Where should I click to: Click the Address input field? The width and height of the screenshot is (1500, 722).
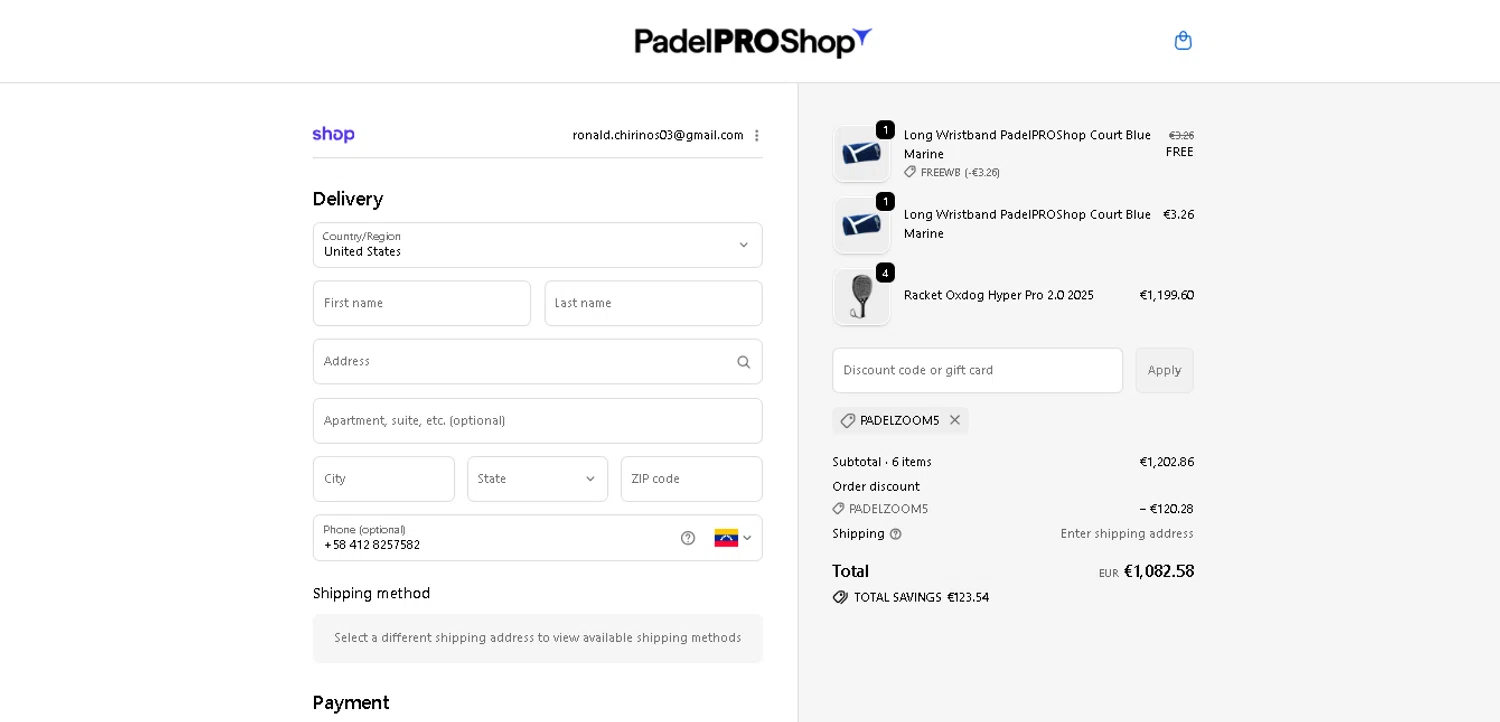(537, 361)
